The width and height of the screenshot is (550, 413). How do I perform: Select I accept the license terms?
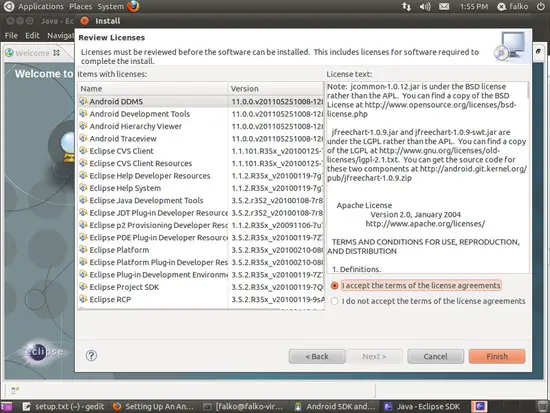(416, 286)
